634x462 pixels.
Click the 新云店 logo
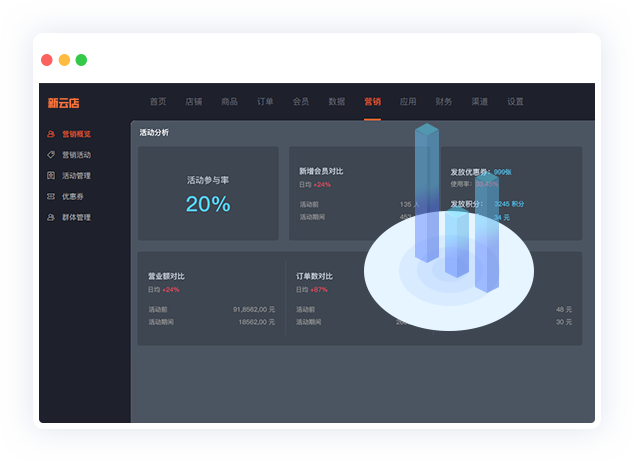tap(63, 102)
